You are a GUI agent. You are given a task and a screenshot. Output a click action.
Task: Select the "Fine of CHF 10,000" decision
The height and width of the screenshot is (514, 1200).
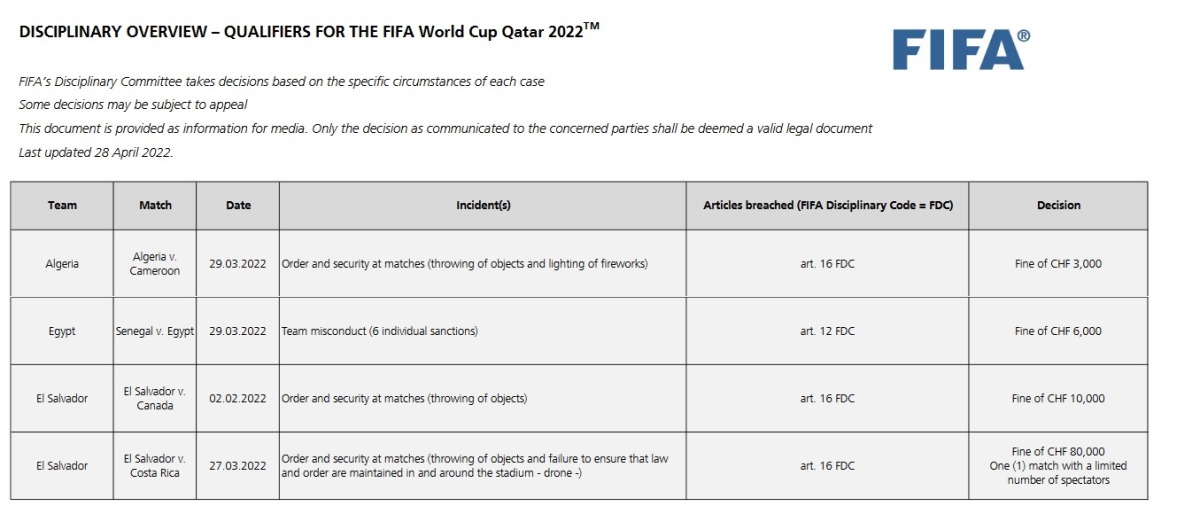tap(1058, 398)
